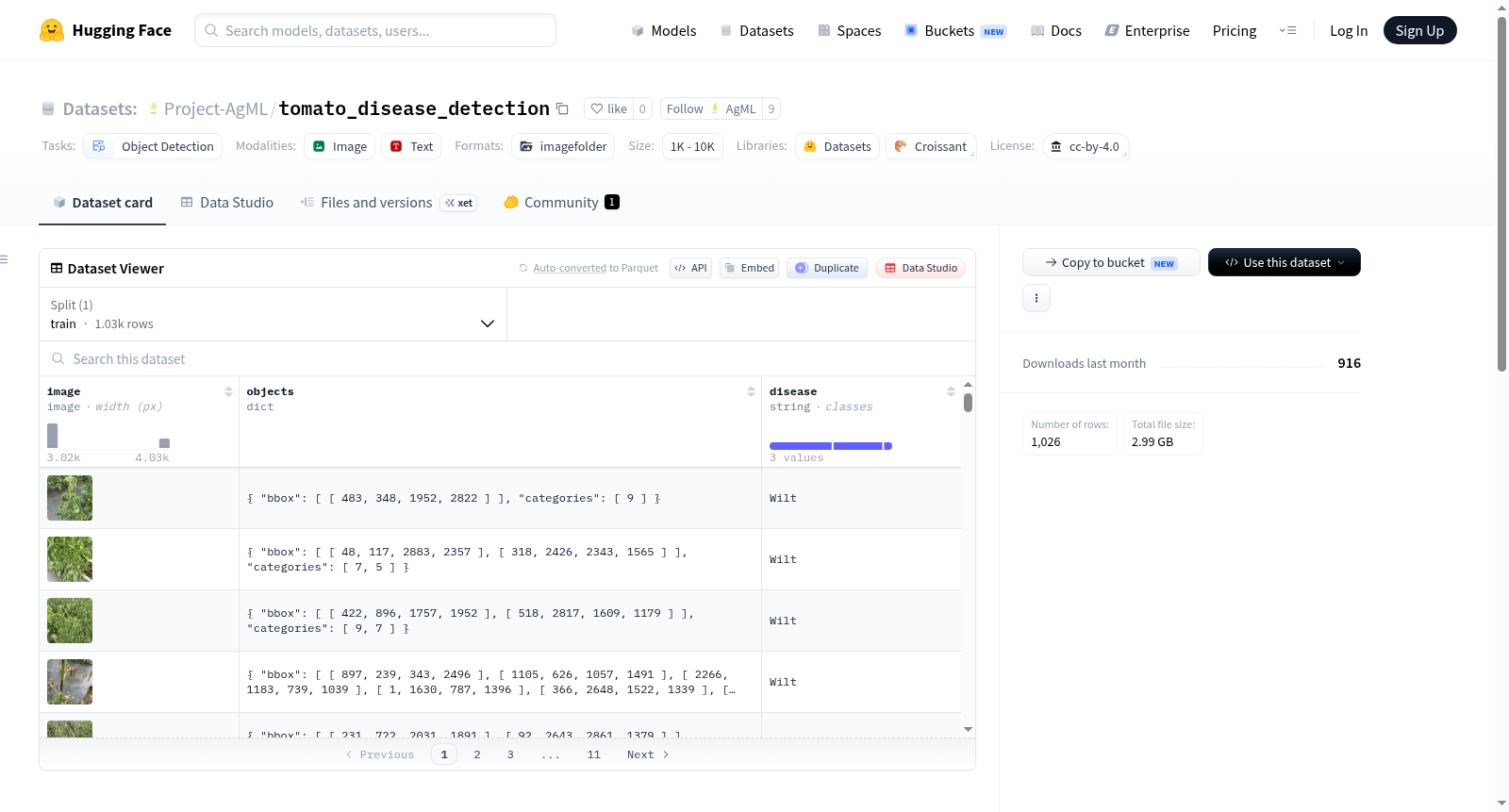Open Buckets in the navigation
The height and width of the screenshot is (812, 1509).
click(955, 31)
